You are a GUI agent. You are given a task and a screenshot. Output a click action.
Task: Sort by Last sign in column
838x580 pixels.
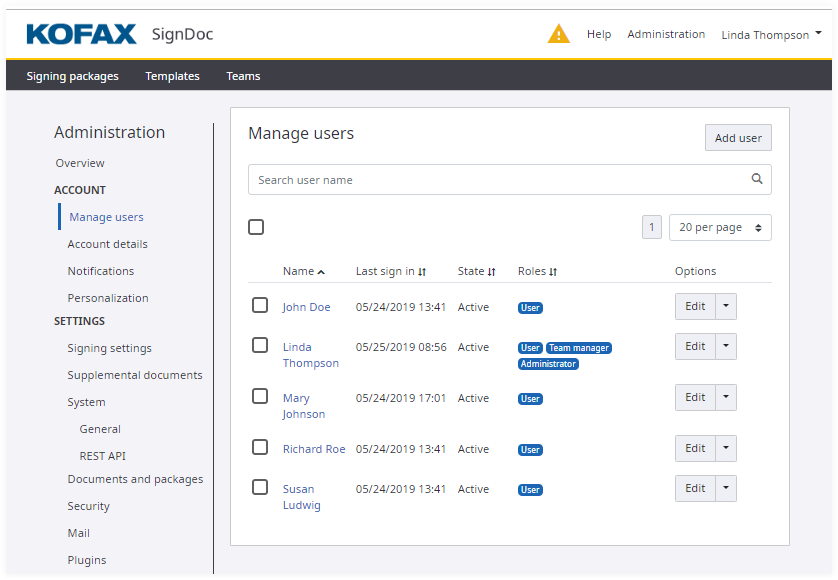coord(422,272)
